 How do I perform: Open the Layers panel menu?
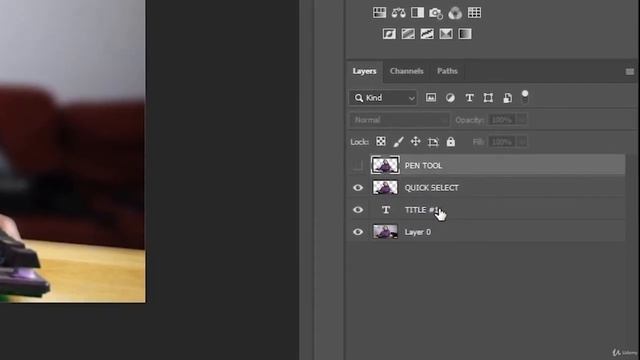point(630,72)
